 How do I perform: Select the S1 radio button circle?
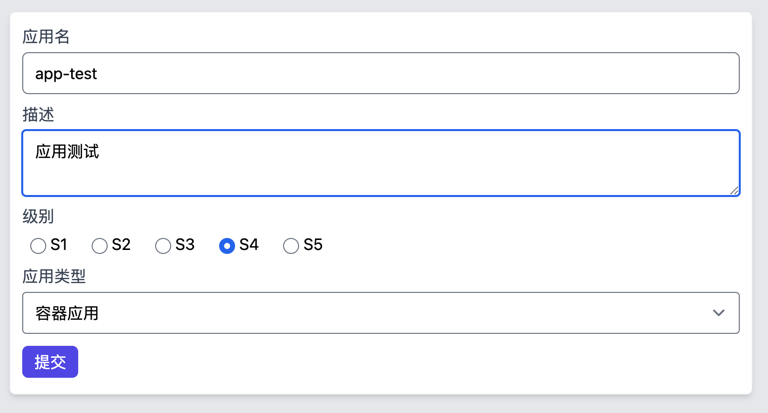[38, 246]
